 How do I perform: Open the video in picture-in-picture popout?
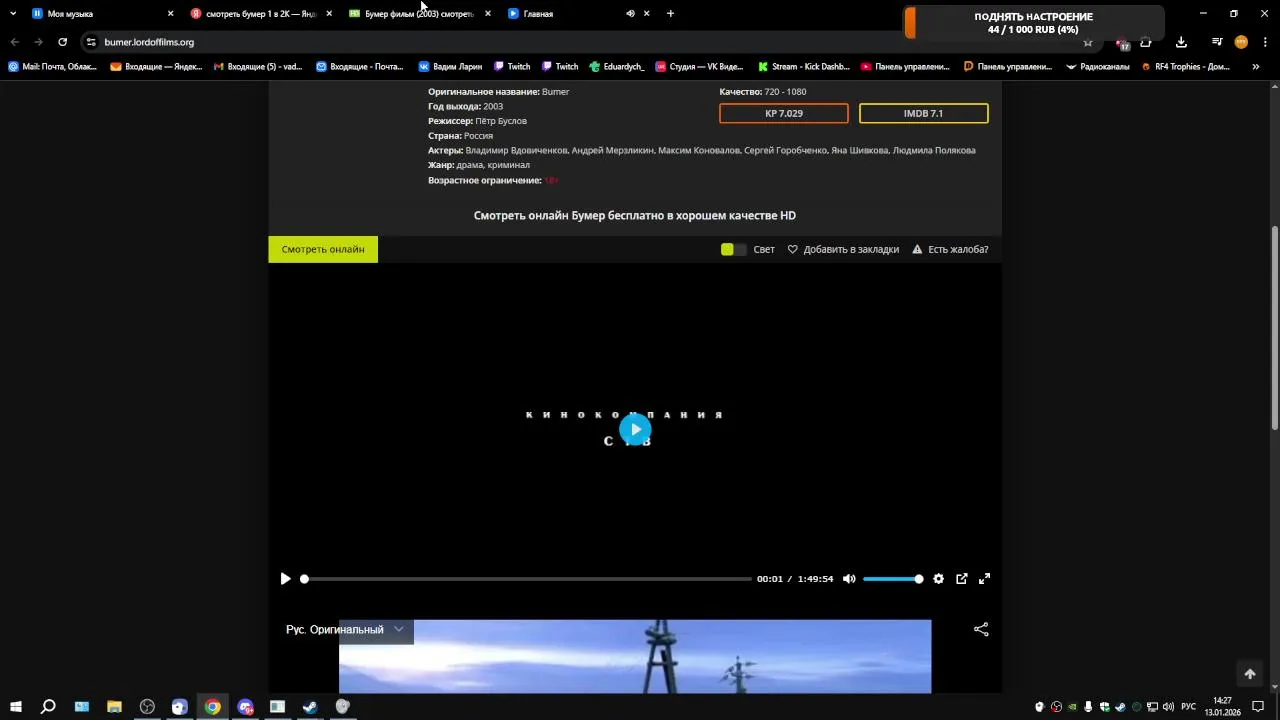pos(962,579)
